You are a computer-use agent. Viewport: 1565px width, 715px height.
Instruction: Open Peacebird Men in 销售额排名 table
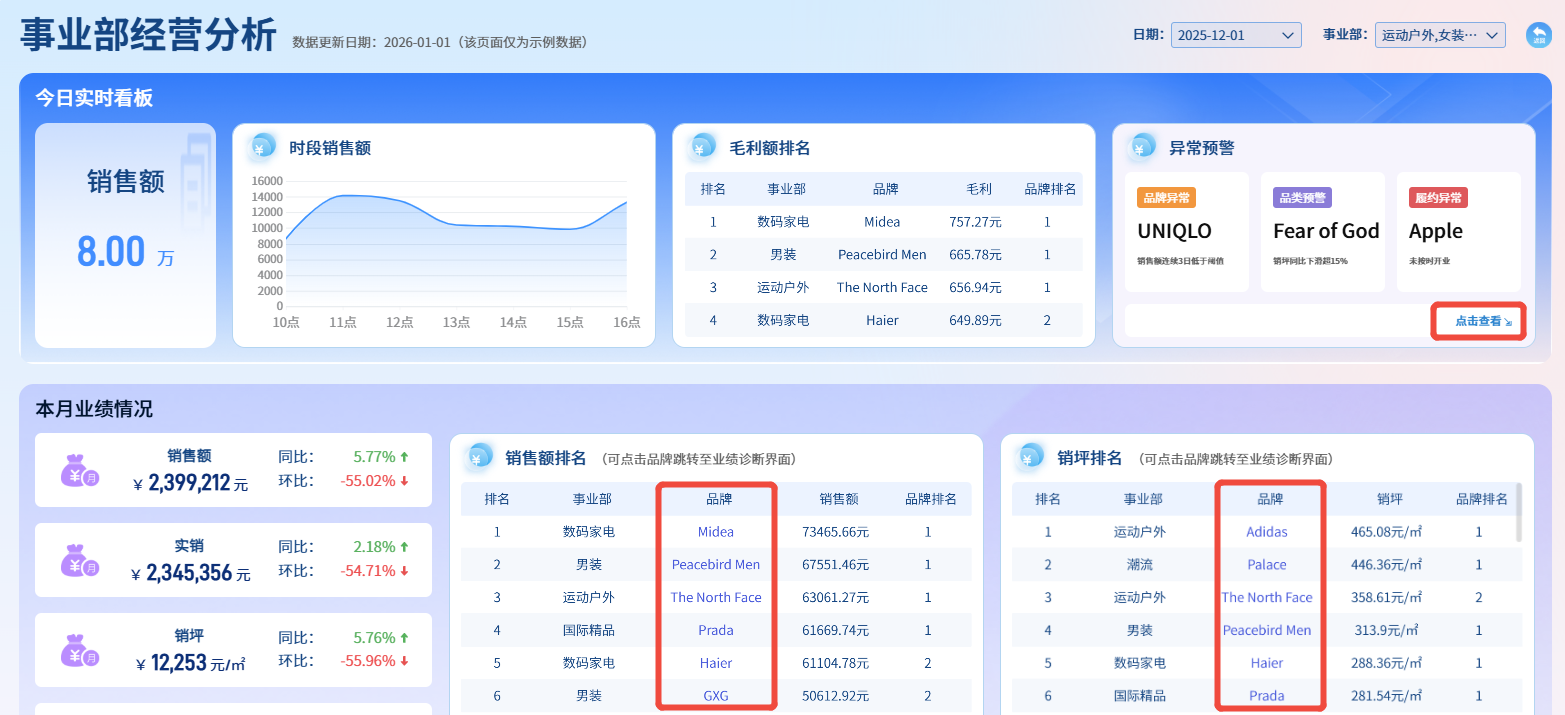coord(716,565)
